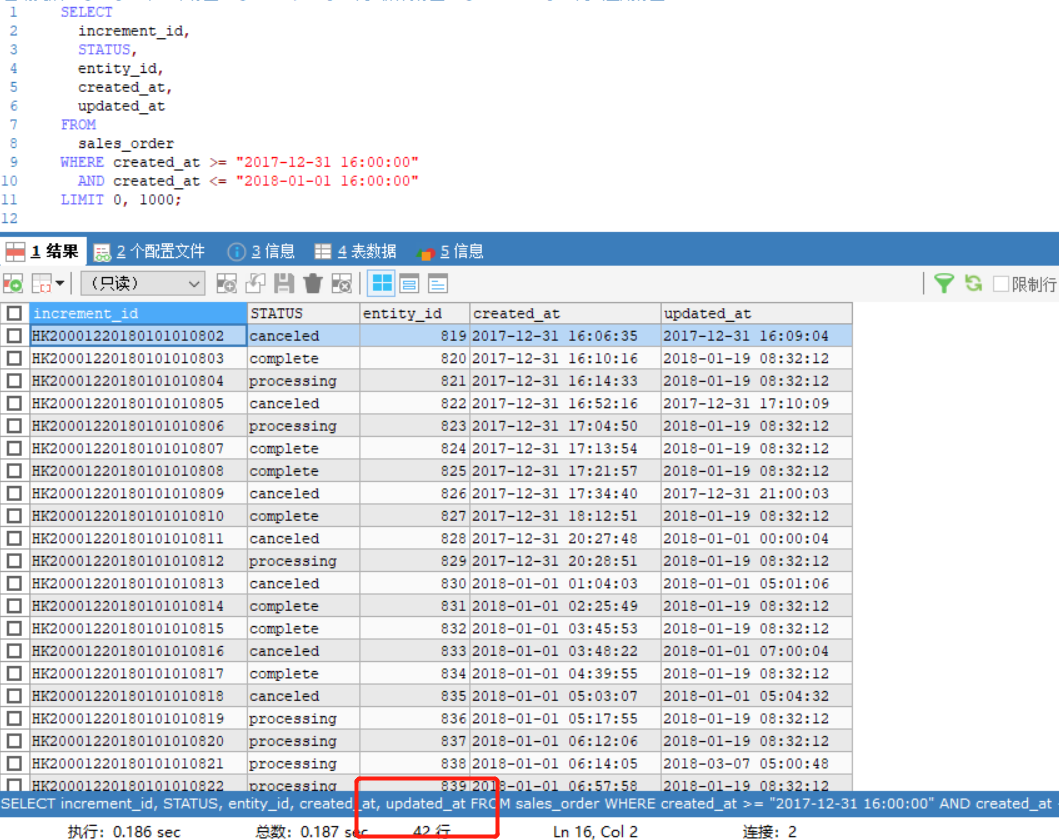Click the delete row trash icon

tap(311, 284)
